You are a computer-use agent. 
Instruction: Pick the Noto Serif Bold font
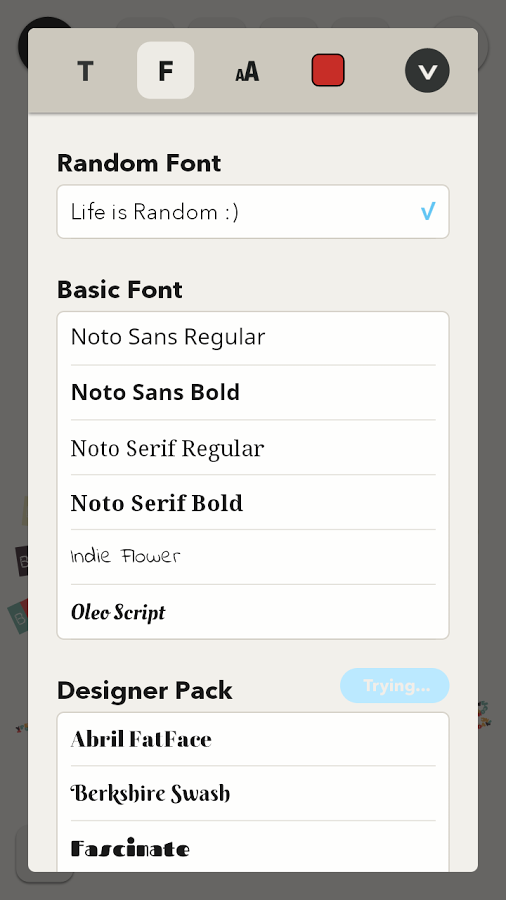(253, 503)
